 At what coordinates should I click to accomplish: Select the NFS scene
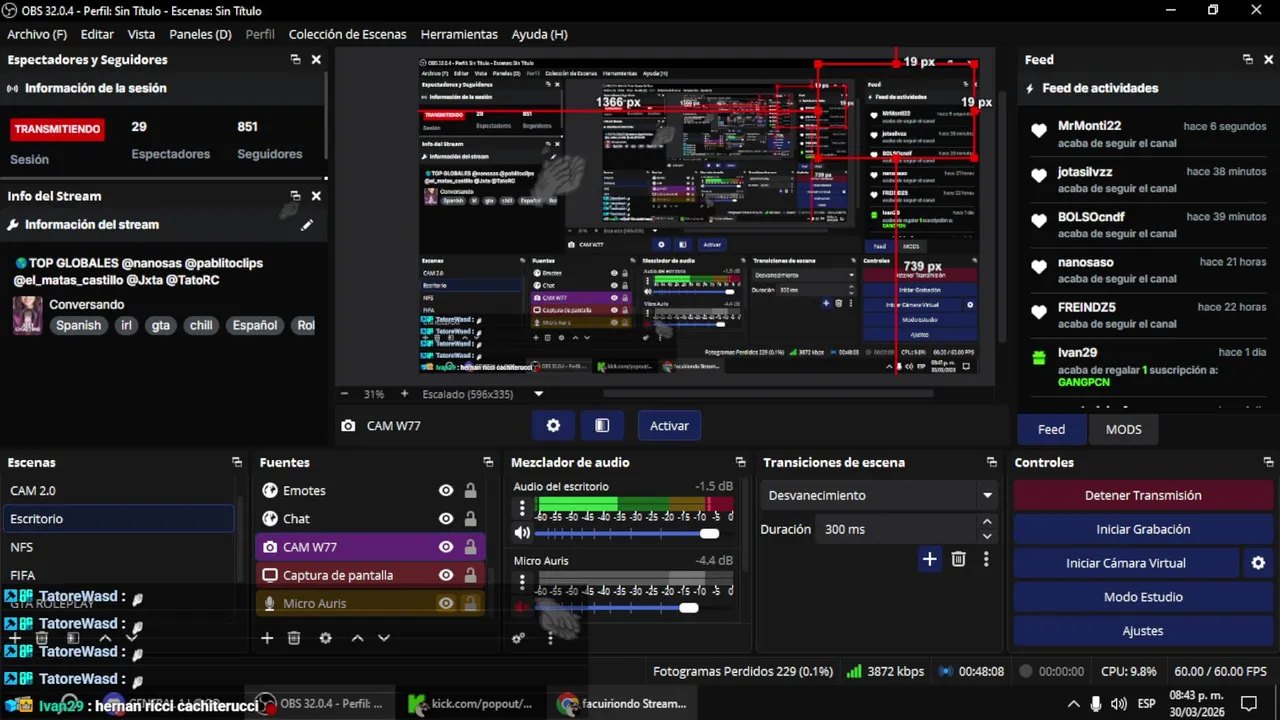pyautogui.click(x=118, y=547)
